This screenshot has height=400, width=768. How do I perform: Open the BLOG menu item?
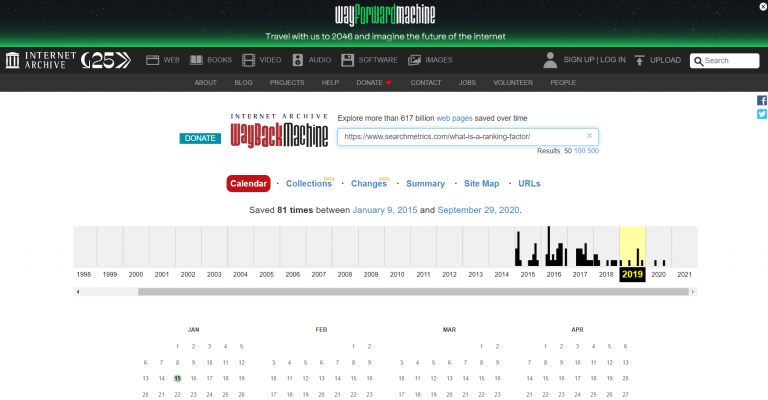tap(243, 83)
